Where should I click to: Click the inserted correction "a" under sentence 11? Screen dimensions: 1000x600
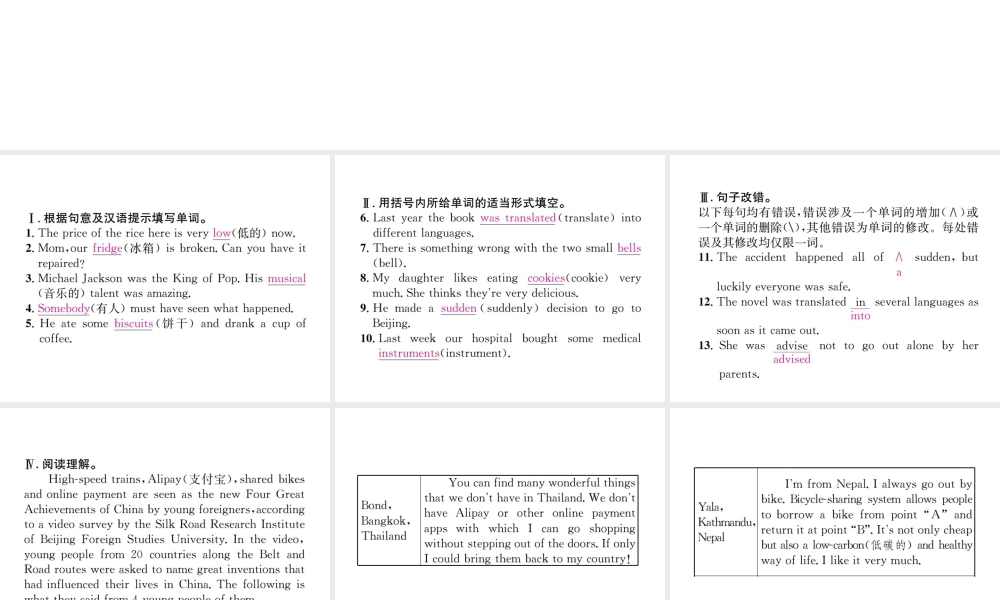(x=899, y=273)
